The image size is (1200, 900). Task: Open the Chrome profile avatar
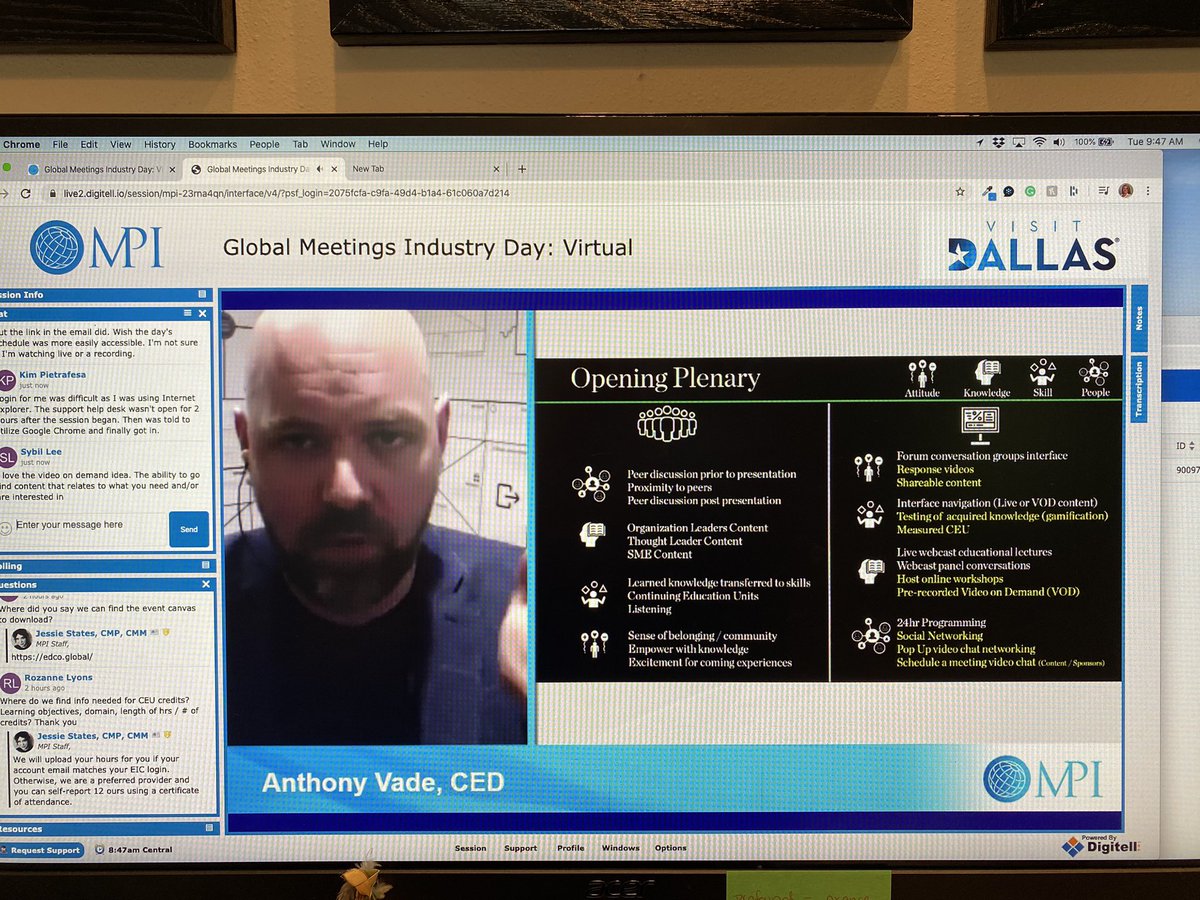pos(1126,191)
